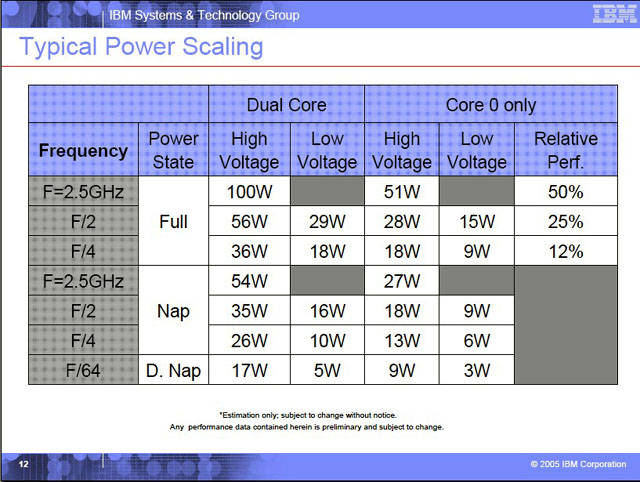Click the Power State column header
Image resolution: width=640 pixels, height=482 pixels.
[x=173, y=150]
